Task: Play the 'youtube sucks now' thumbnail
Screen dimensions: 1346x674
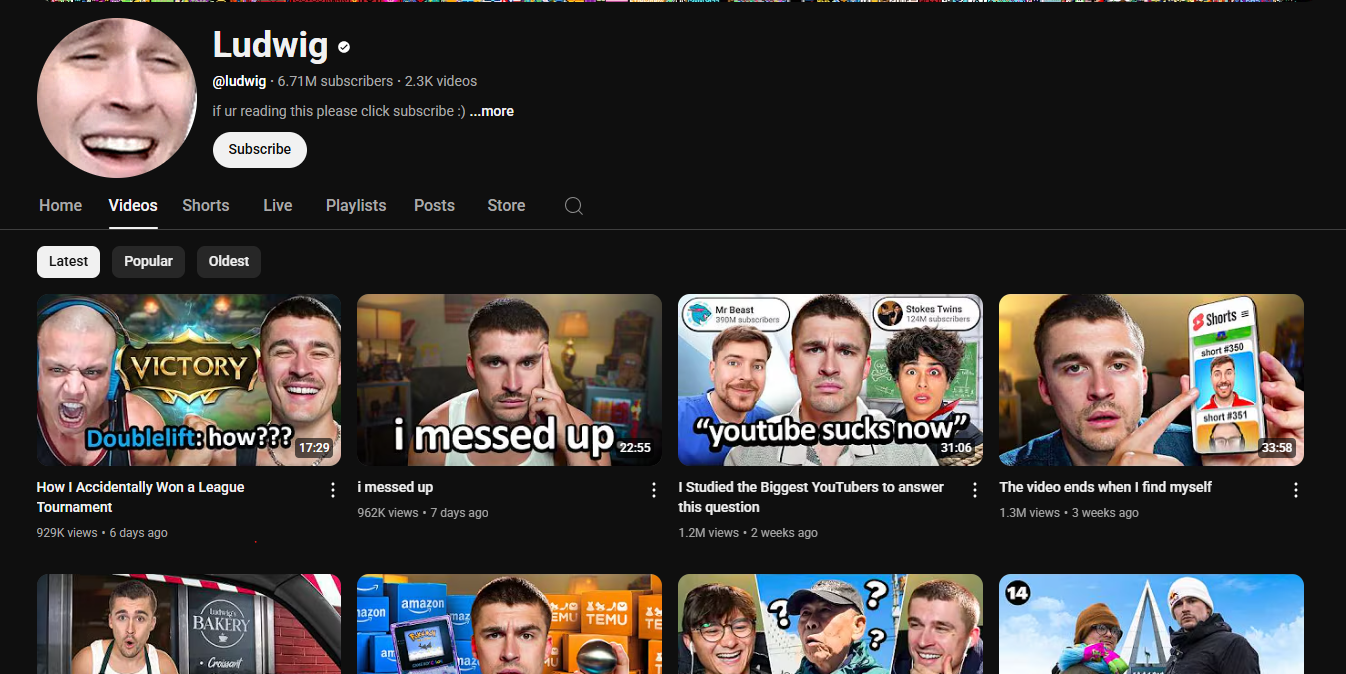Action: click(830, 380)
